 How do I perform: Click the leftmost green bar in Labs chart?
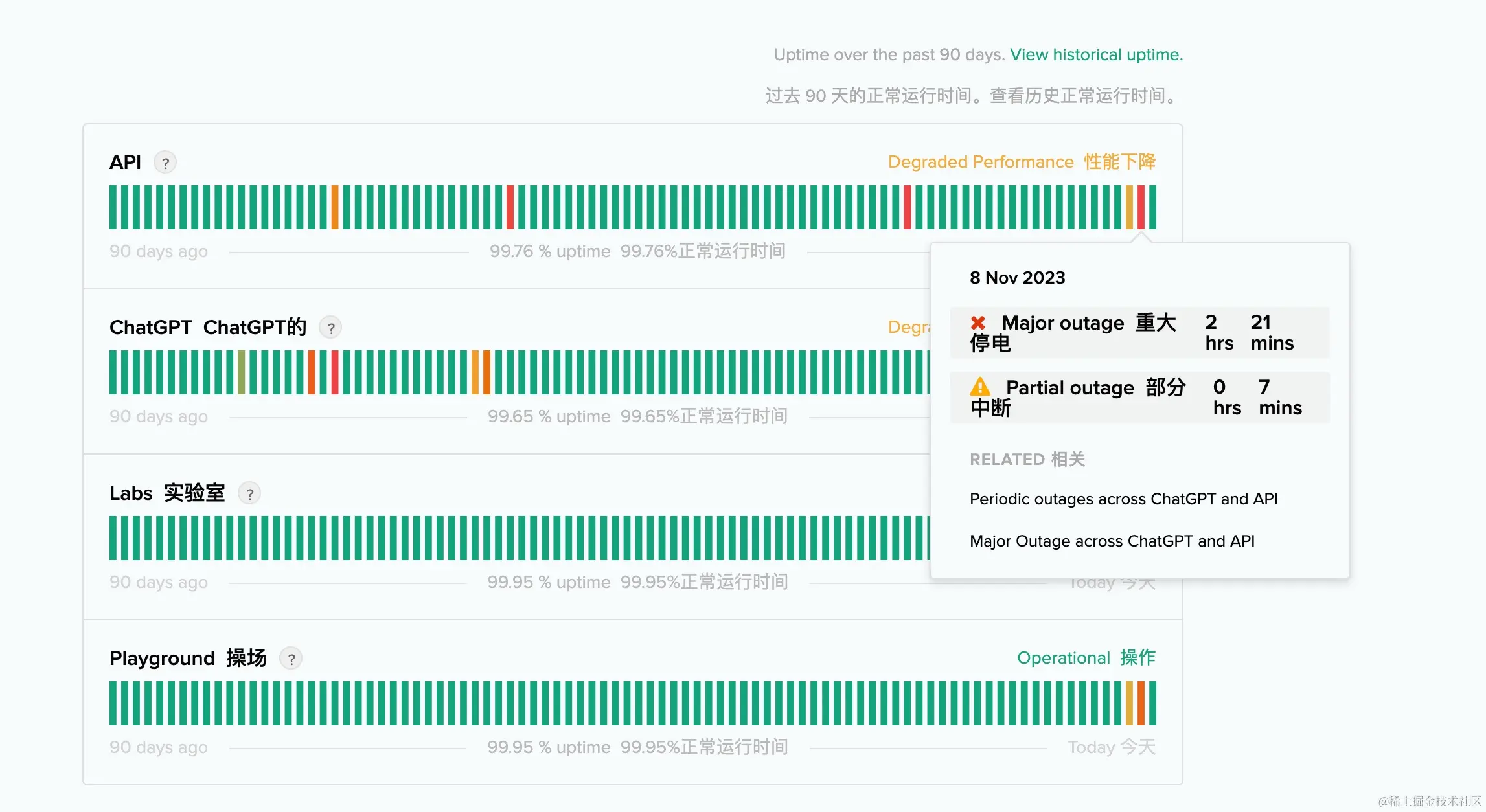(113, 538)
